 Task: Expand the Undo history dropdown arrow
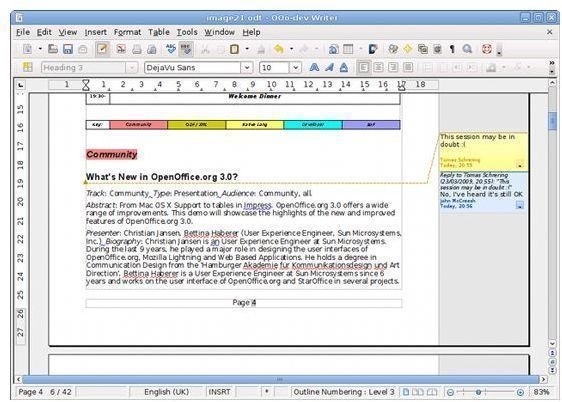coord(291,49)
